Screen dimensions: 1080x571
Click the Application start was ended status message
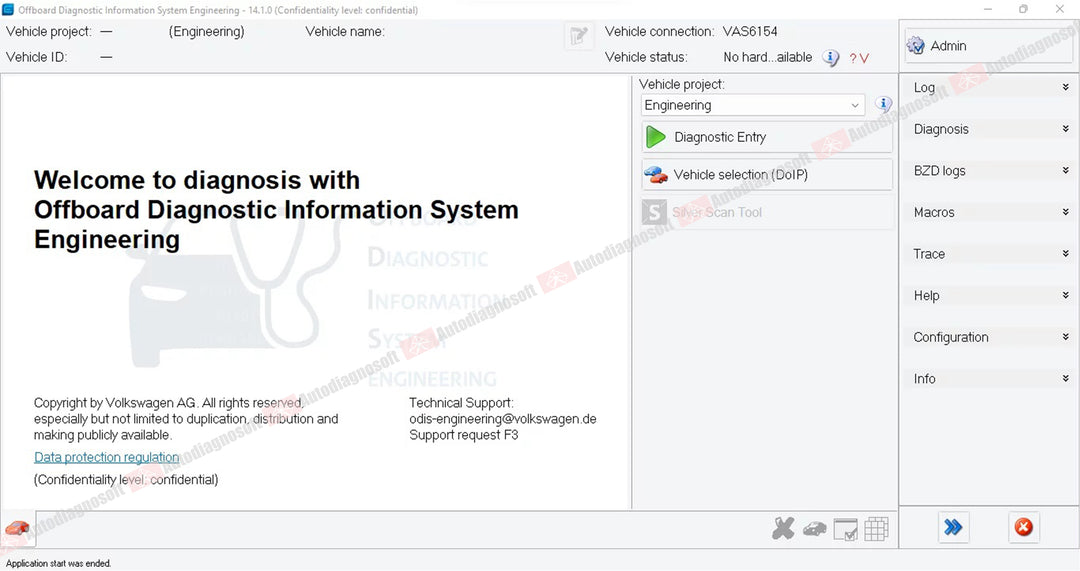tap(59, 563)
